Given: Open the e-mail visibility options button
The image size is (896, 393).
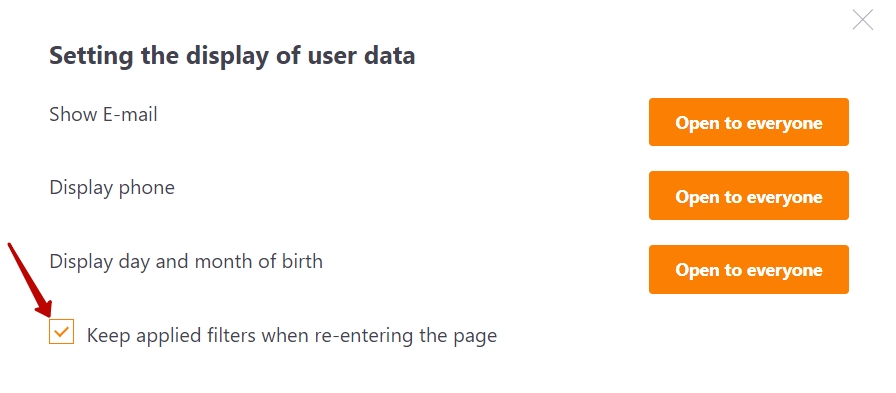Looking at the screenshot, I should (x=749, y=122).
